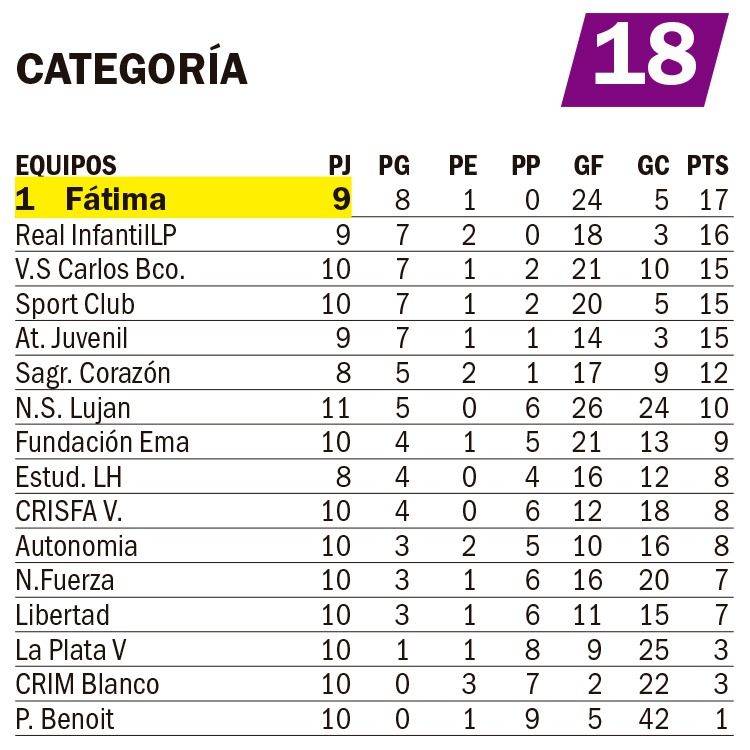The height and width of the screenshot is (750, 750).
Task: Click the CATEGORÍA heading
Action: pos(132,68)
